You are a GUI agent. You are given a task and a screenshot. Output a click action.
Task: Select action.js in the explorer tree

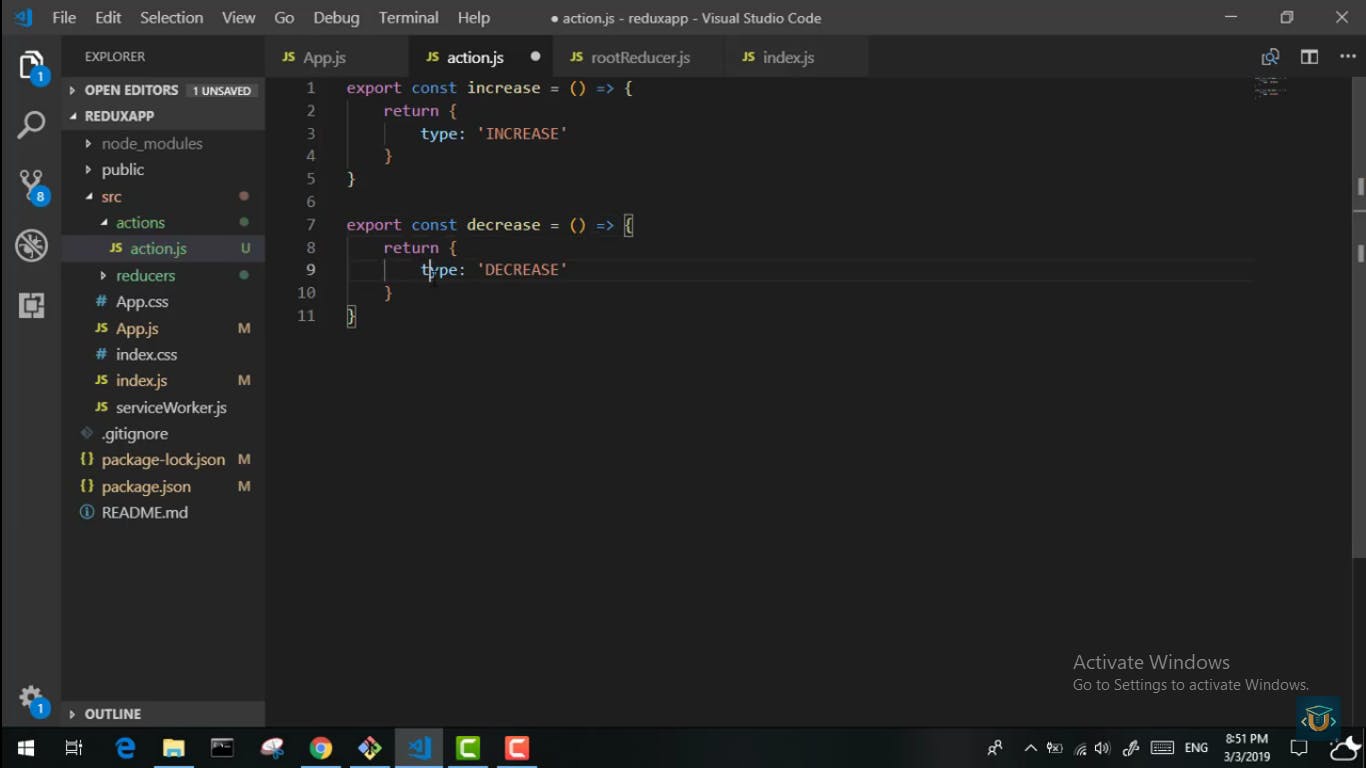[x=163, y=249]
